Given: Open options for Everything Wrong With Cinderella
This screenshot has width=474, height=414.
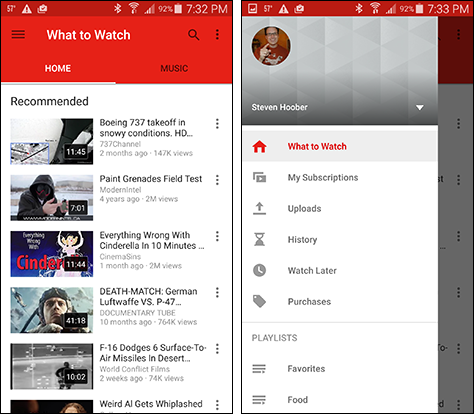Looking at the screenshot, I should click(x=217, y=236).
